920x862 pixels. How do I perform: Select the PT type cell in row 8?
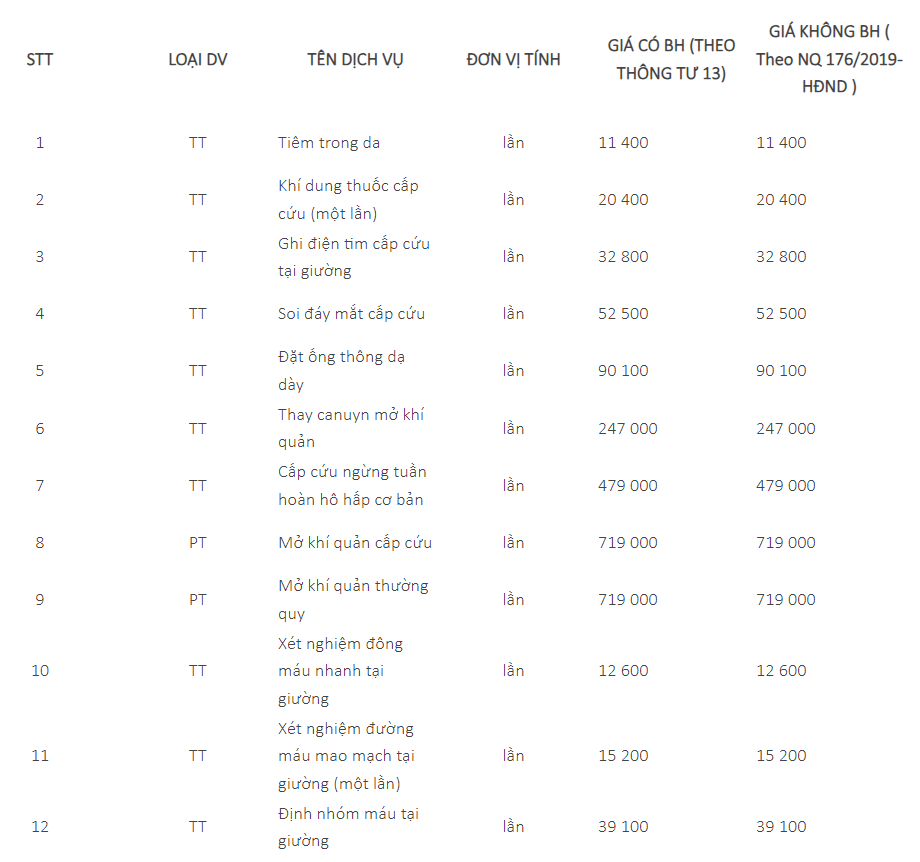tap(198, 542)
